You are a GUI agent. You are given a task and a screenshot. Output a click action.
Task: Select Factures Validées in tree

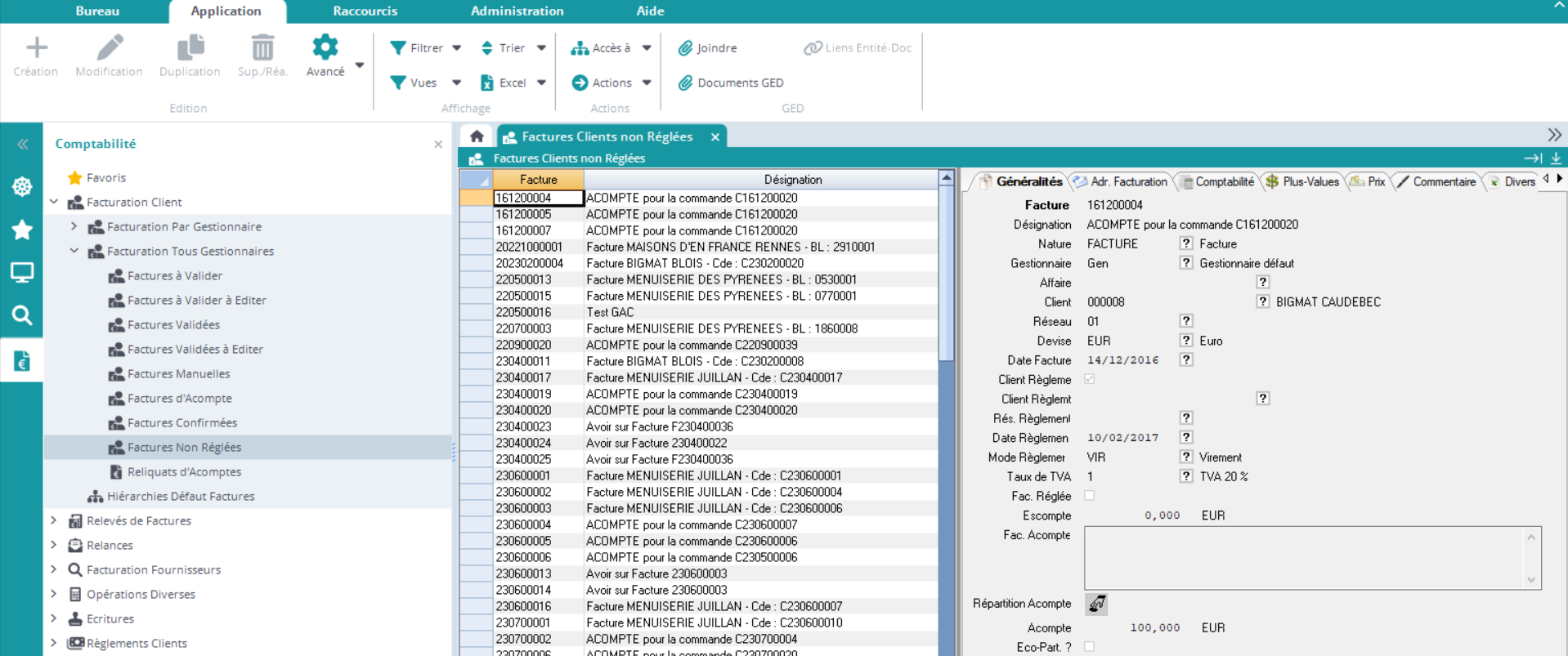173,324
